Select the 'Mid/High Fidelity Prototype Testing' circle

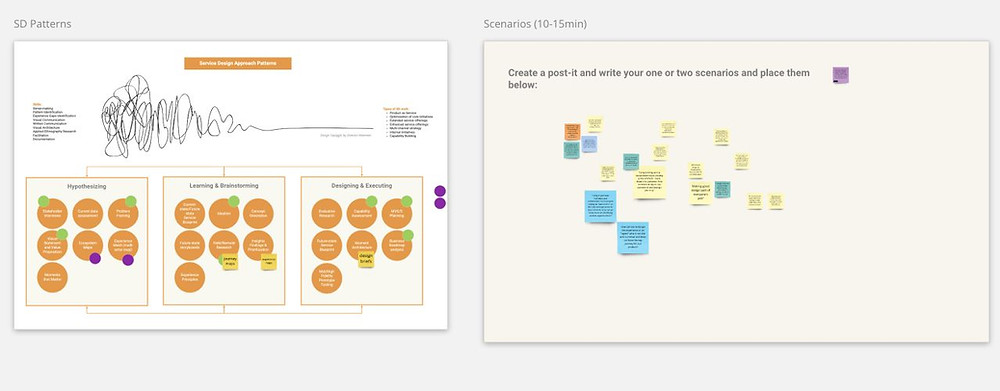pos(327,279)
